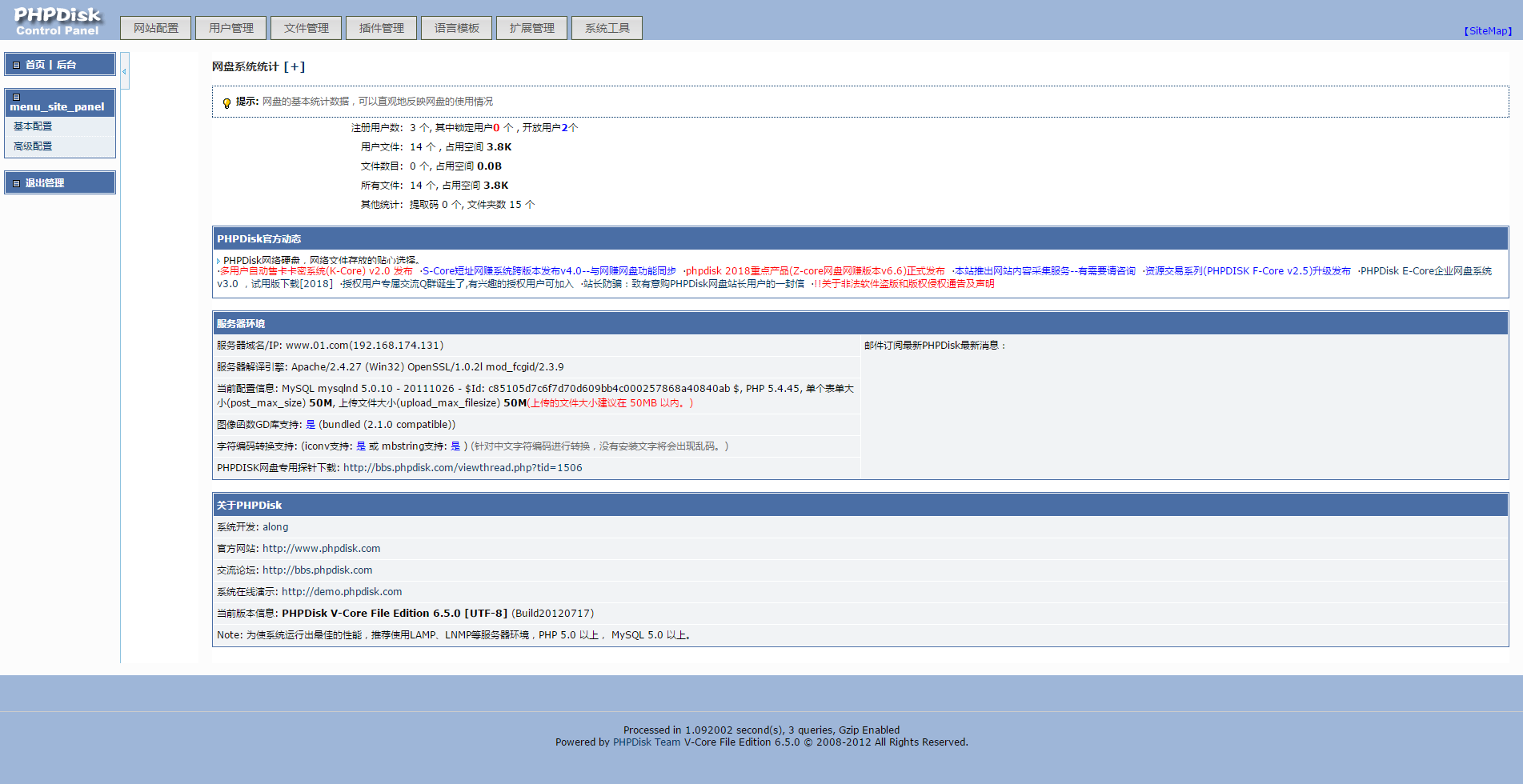Screen dimensions: 1523x784
Task: Open the phpdisk 2018重点产品 Z-core news link
Action: click(815, 271)
